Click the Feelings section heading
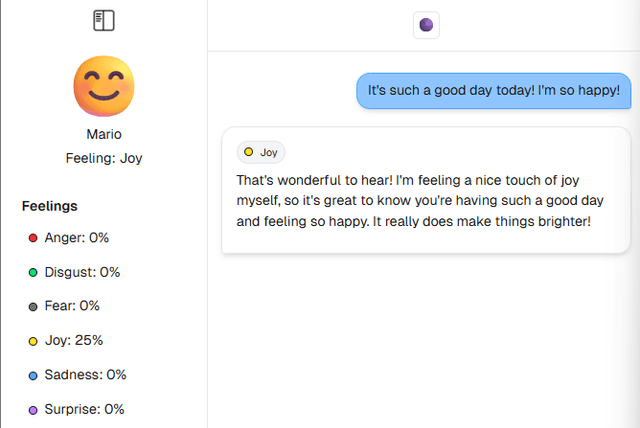This screenshot has height=428, width=640. pos(50,206)
